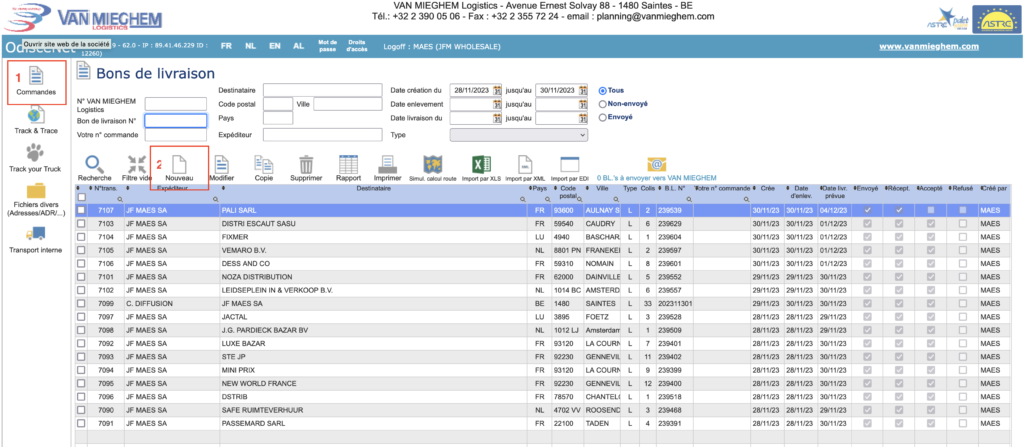Expand the Type dropdown

pyautogui.click(x=520, y=133)
